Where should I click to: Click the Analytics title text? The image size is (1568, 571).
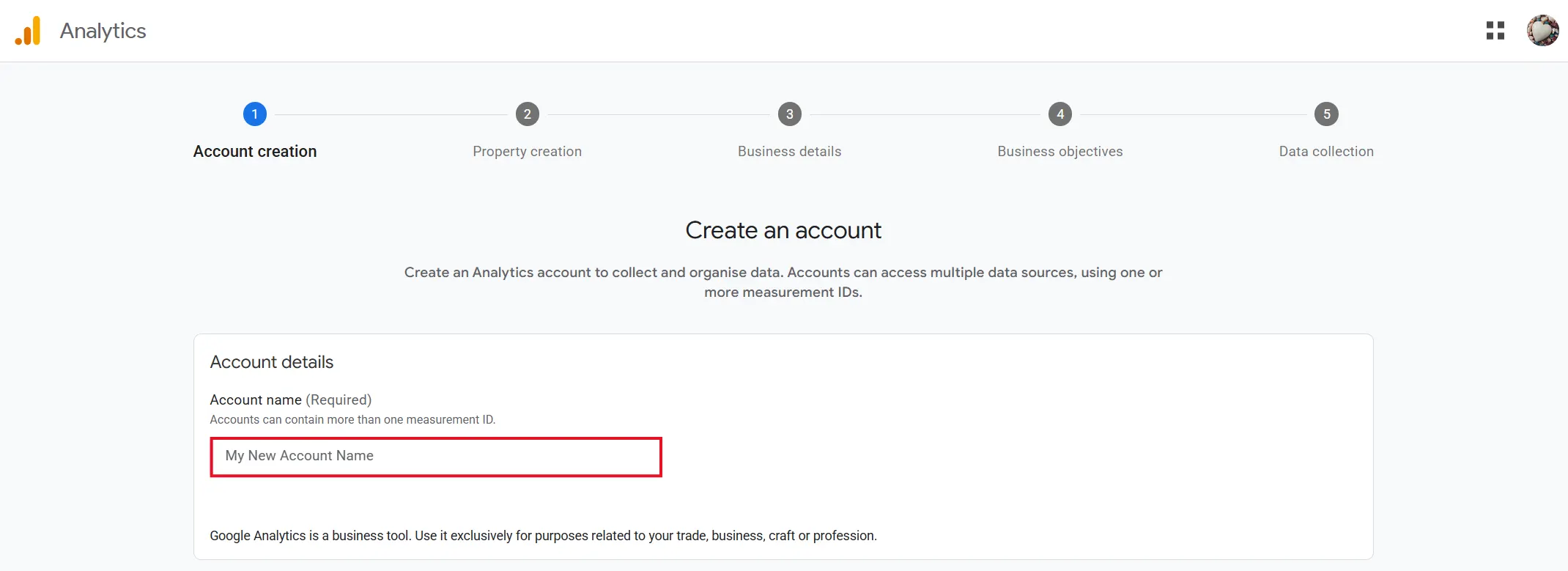pos(103,31)
